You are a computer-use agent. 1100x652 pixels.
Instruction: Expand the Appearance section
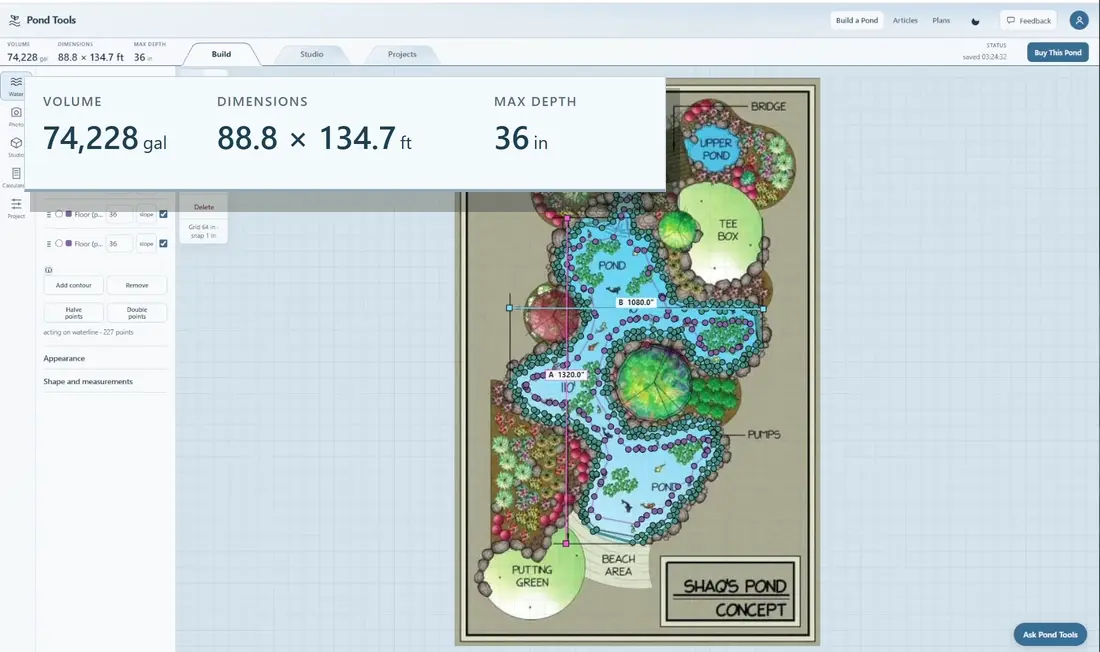[105, 358]
